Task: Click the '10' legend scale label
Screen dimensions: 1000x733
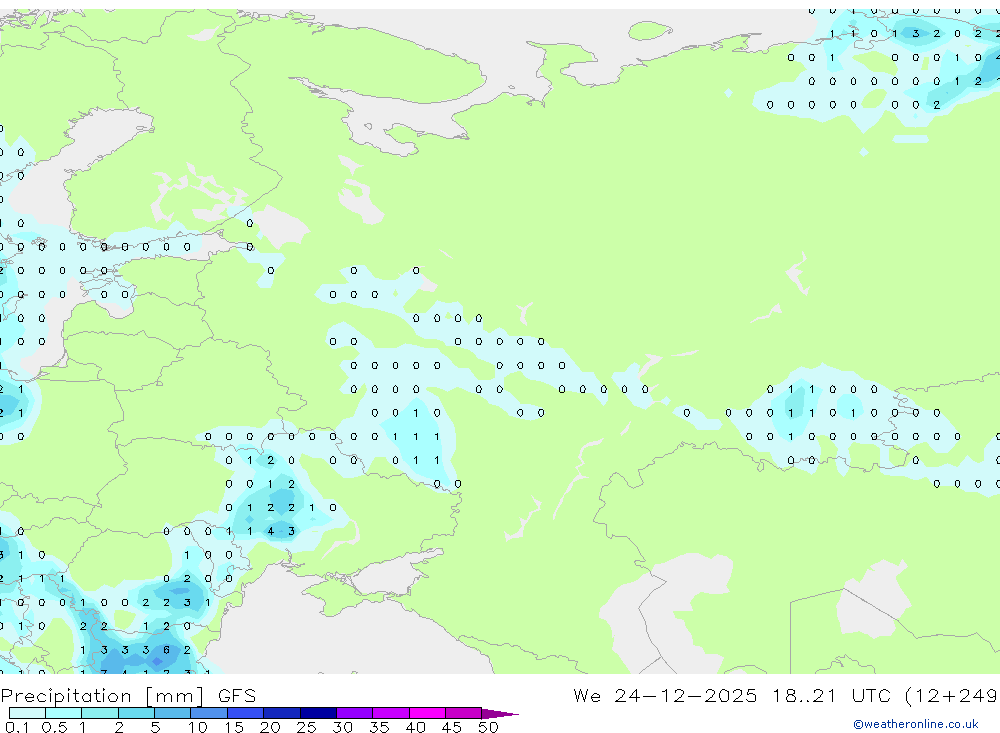Action: click(198, 727)
